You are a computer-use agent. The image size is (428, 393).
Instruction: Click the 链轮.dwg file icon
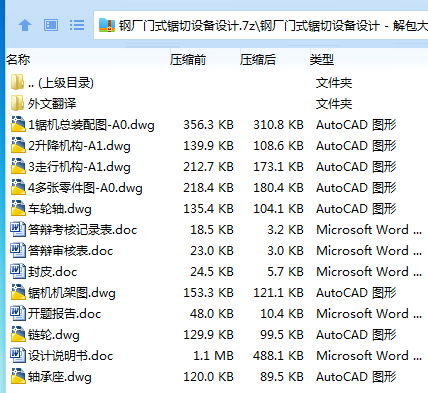tap(18, 334)
